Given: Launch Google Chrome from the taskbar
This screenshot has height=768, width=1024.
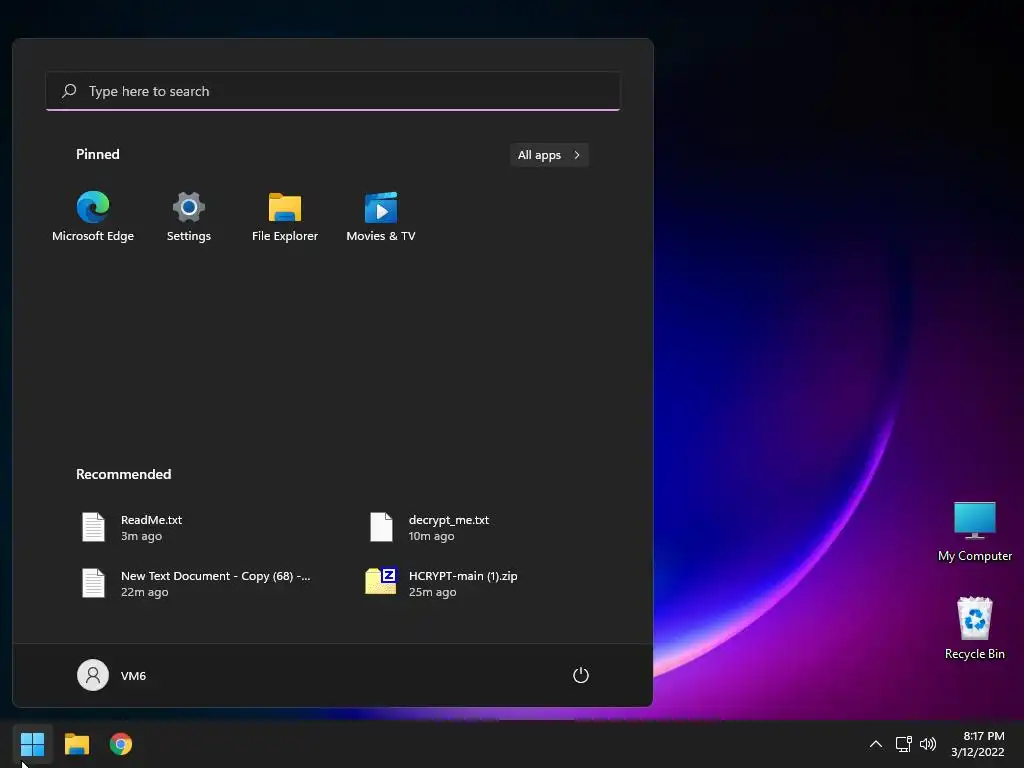Looking at the screenshot, I should point(121,744).
